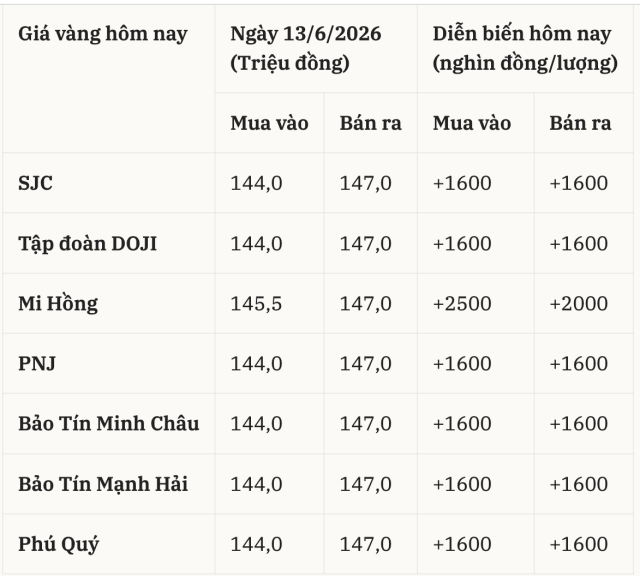Select PNJ's +1600 buy change value
This screenshot has width=640, height=576.
pyautogui.click(x=462, y=364)
